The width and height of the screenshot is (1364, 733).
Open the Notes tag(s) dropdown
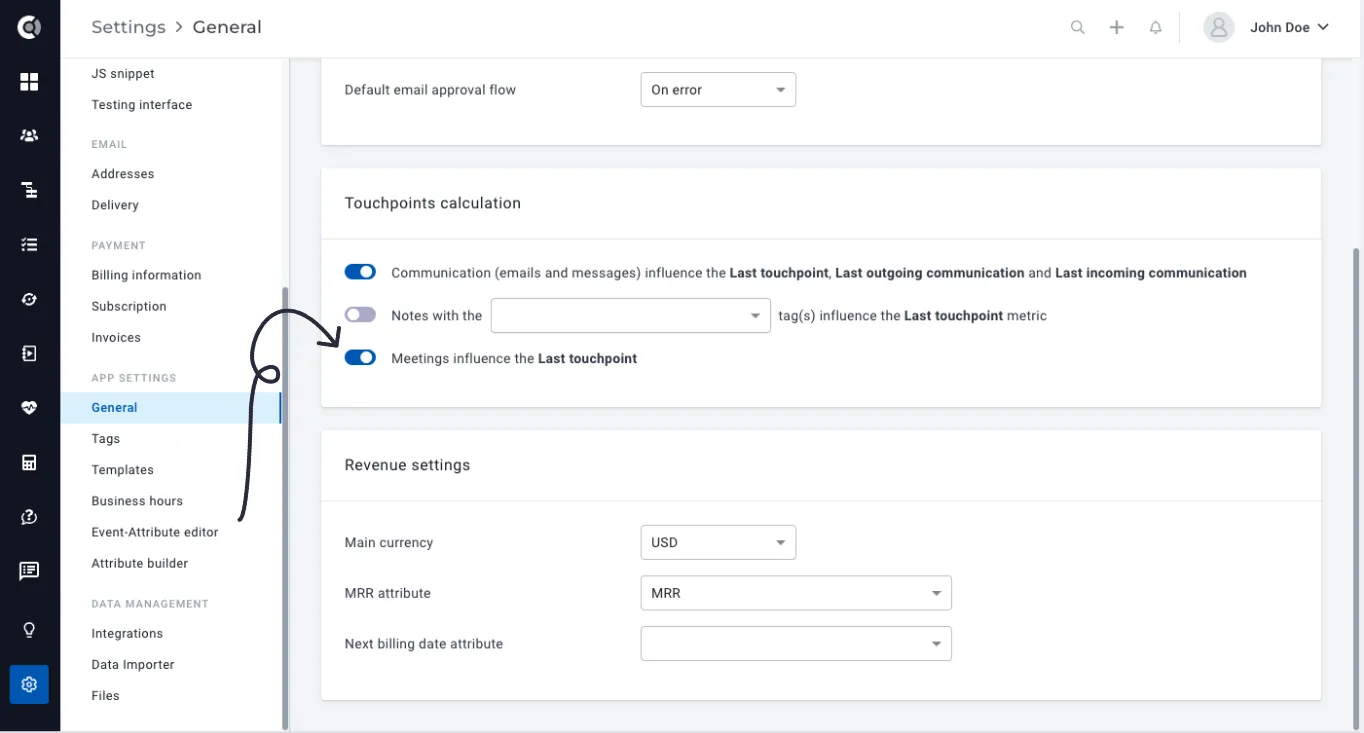pyautogui.click(x=631, y=315)
